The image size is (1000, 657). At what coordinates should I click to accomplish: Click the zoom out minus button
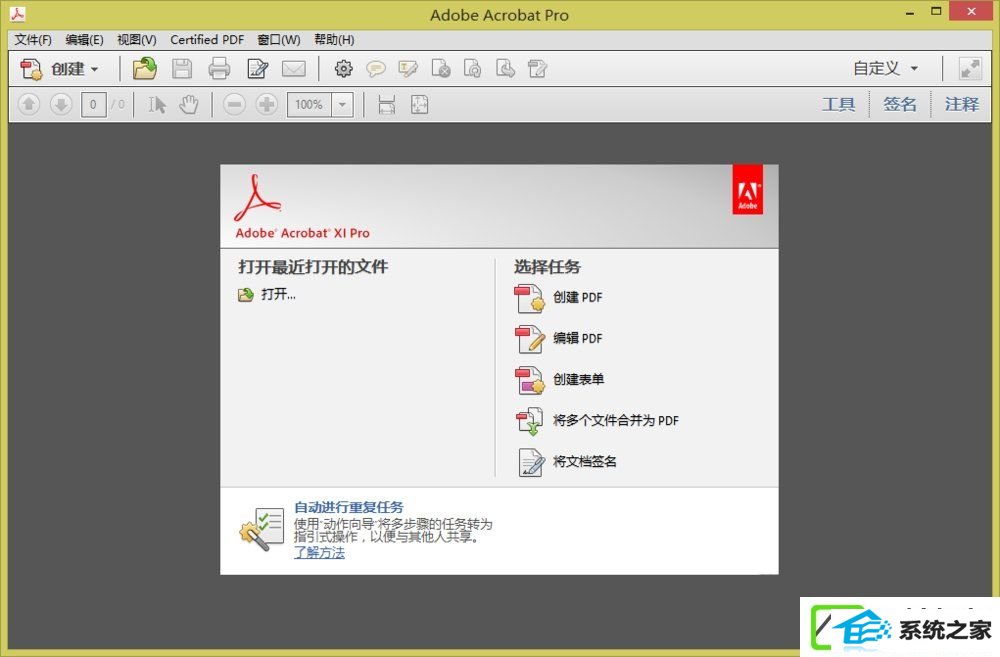click(x=234, y=104)
